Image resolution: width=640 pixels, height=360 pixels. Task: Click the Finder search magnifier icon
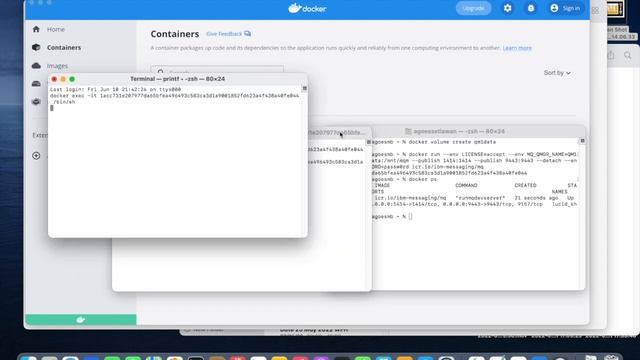(x=628, y=55)
